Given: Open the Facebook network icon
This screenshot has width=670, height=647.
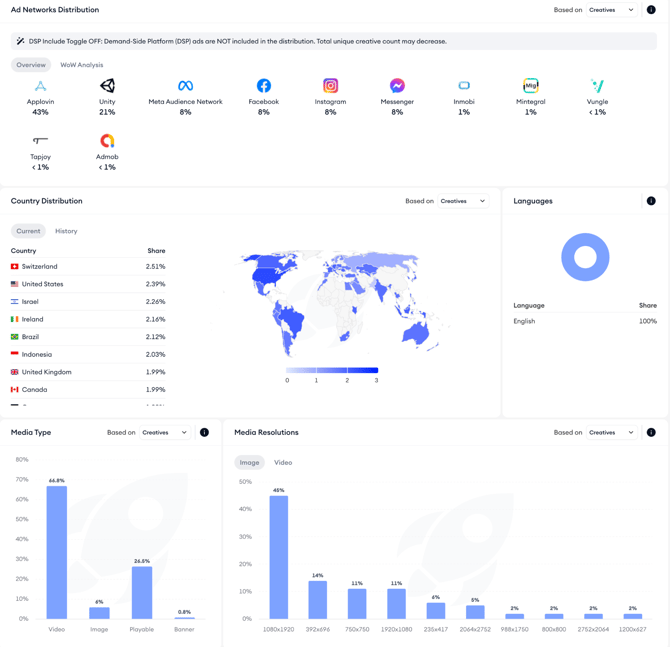Looking at the screenshot, I should [264, 86].
